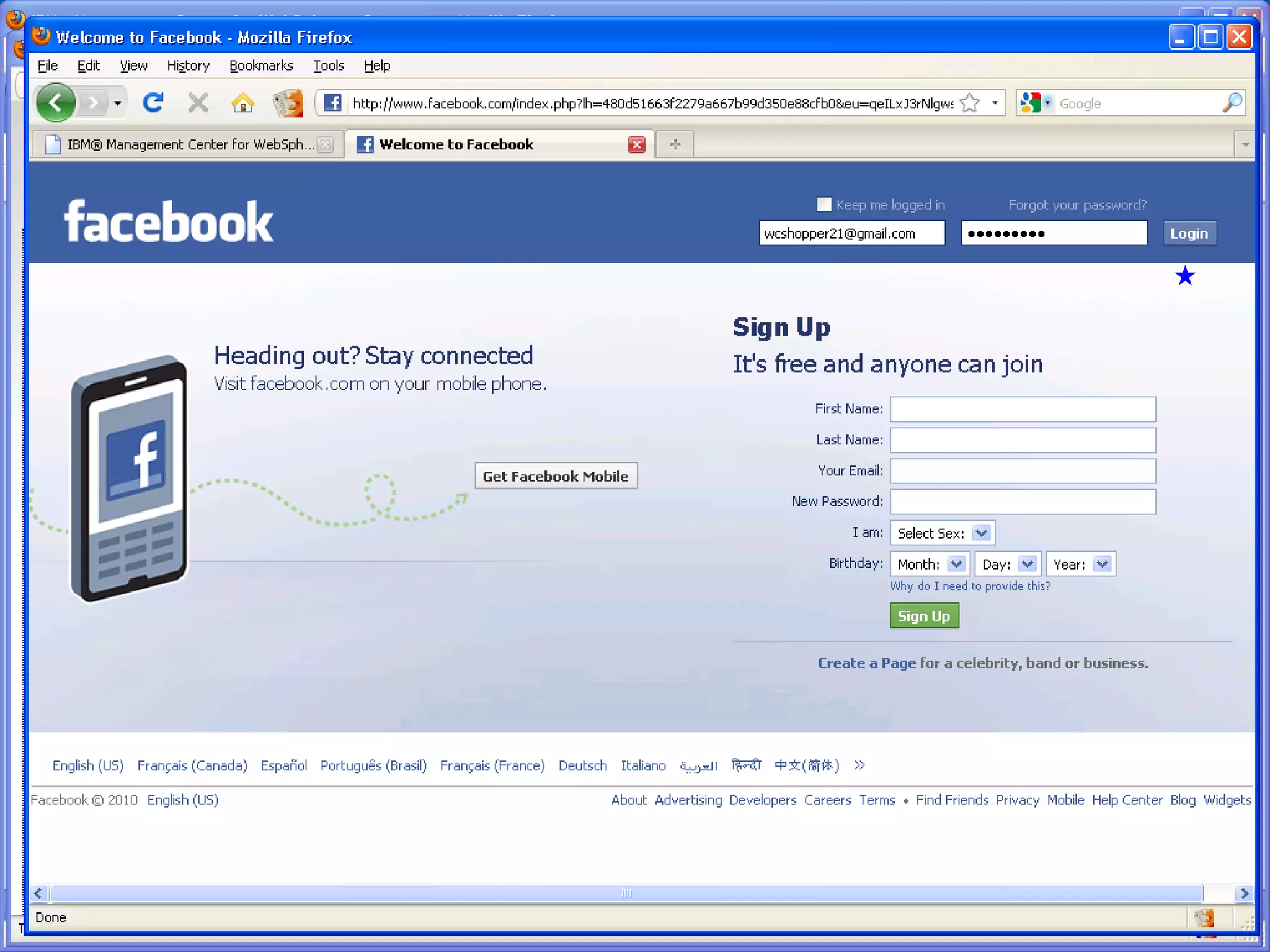This screenshot has width=1270, height=952.
Task: Bookmark page with the star icon
Action: pyautogui.click(x=970, y=103)
